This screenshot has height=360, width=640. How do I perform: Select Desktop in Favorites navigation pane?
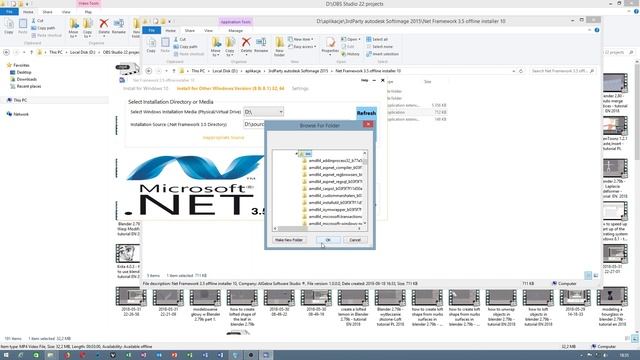click(x=24, y=72)
